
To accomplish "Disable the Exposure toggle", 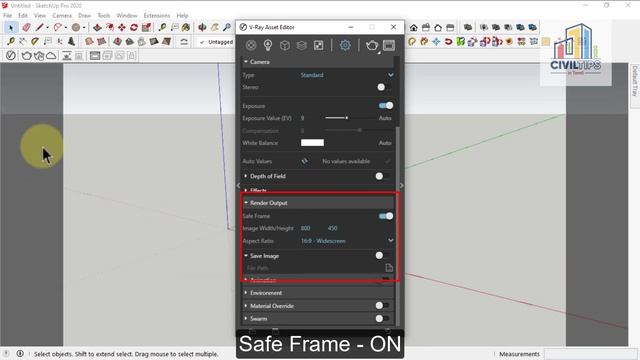I will point(386,106).
